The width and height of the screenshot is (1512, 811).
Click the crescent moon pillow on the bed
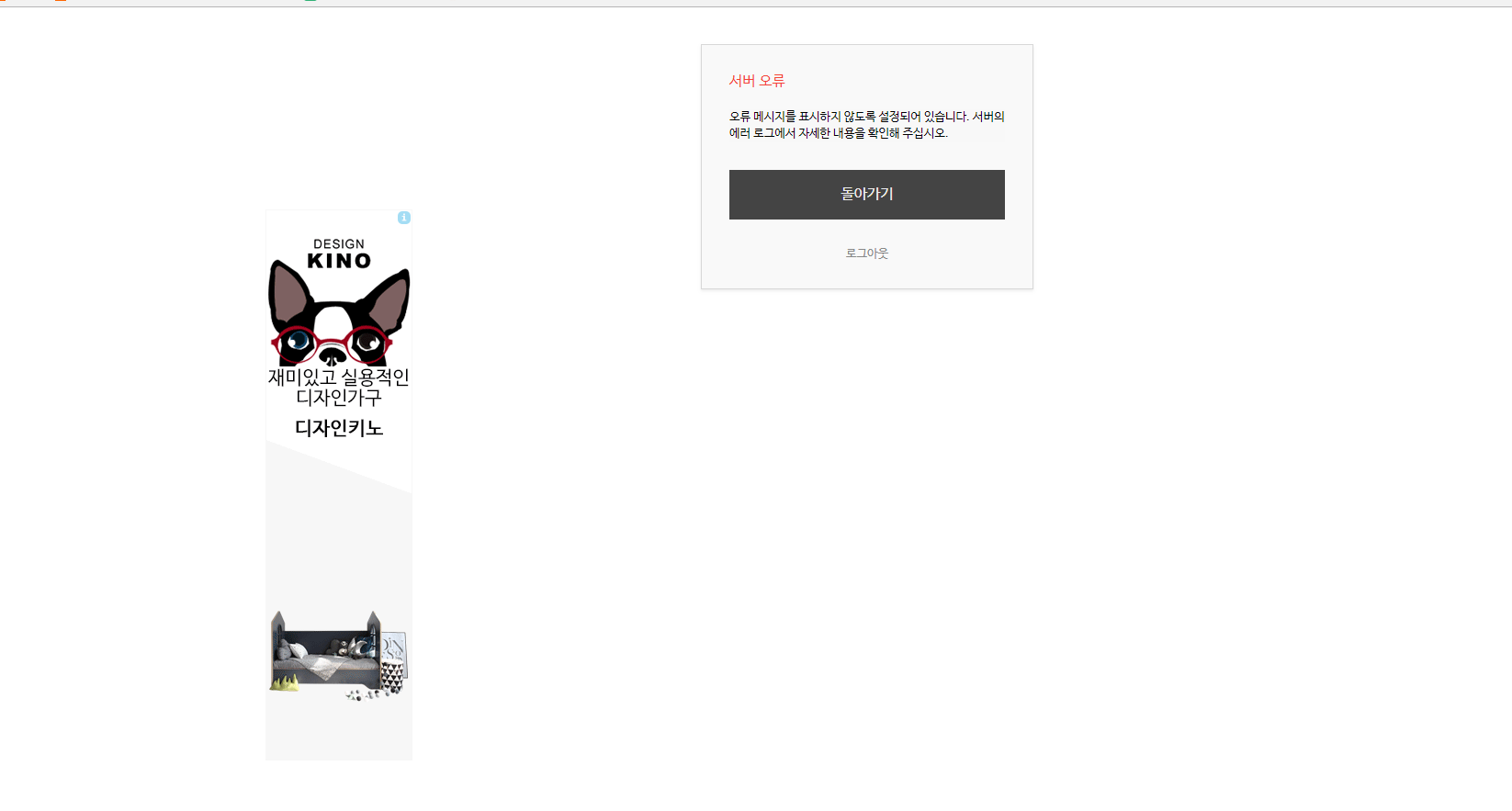point(358,648)
